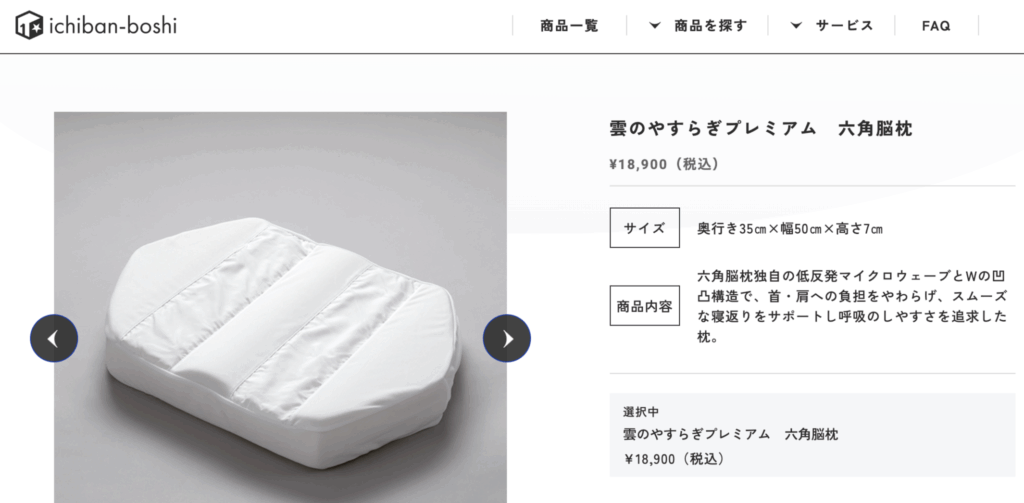Open the FAQ page link
Viewport: 1024px width, 503px height.
(x=936, y=26)
